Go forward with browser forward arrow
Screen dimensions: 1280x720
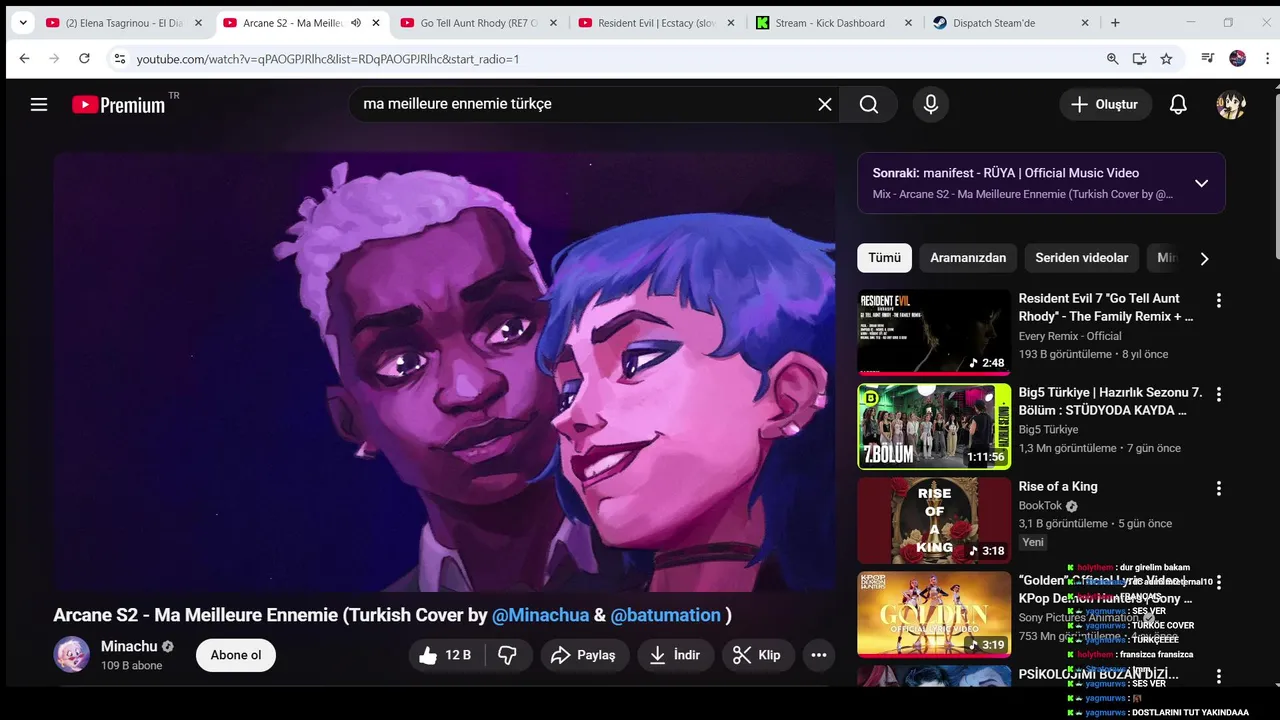(x=54, y=59)
